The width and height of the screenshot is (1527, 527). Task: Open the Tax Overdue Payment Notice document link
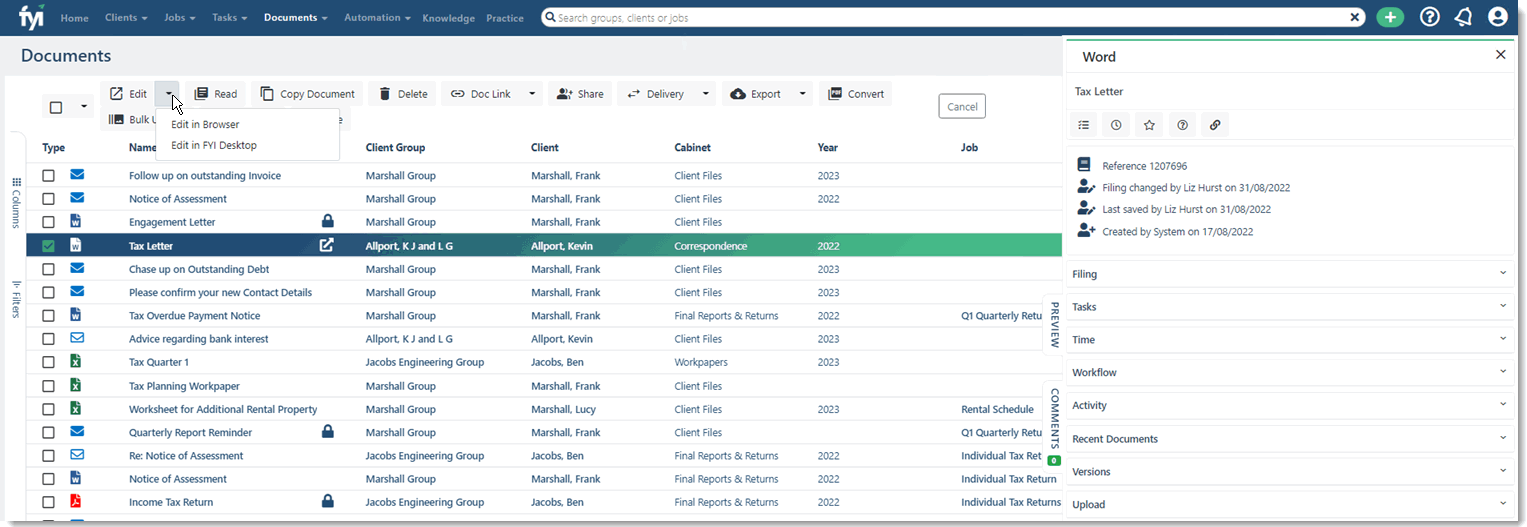pyautogui.click(x=195, y=315)
